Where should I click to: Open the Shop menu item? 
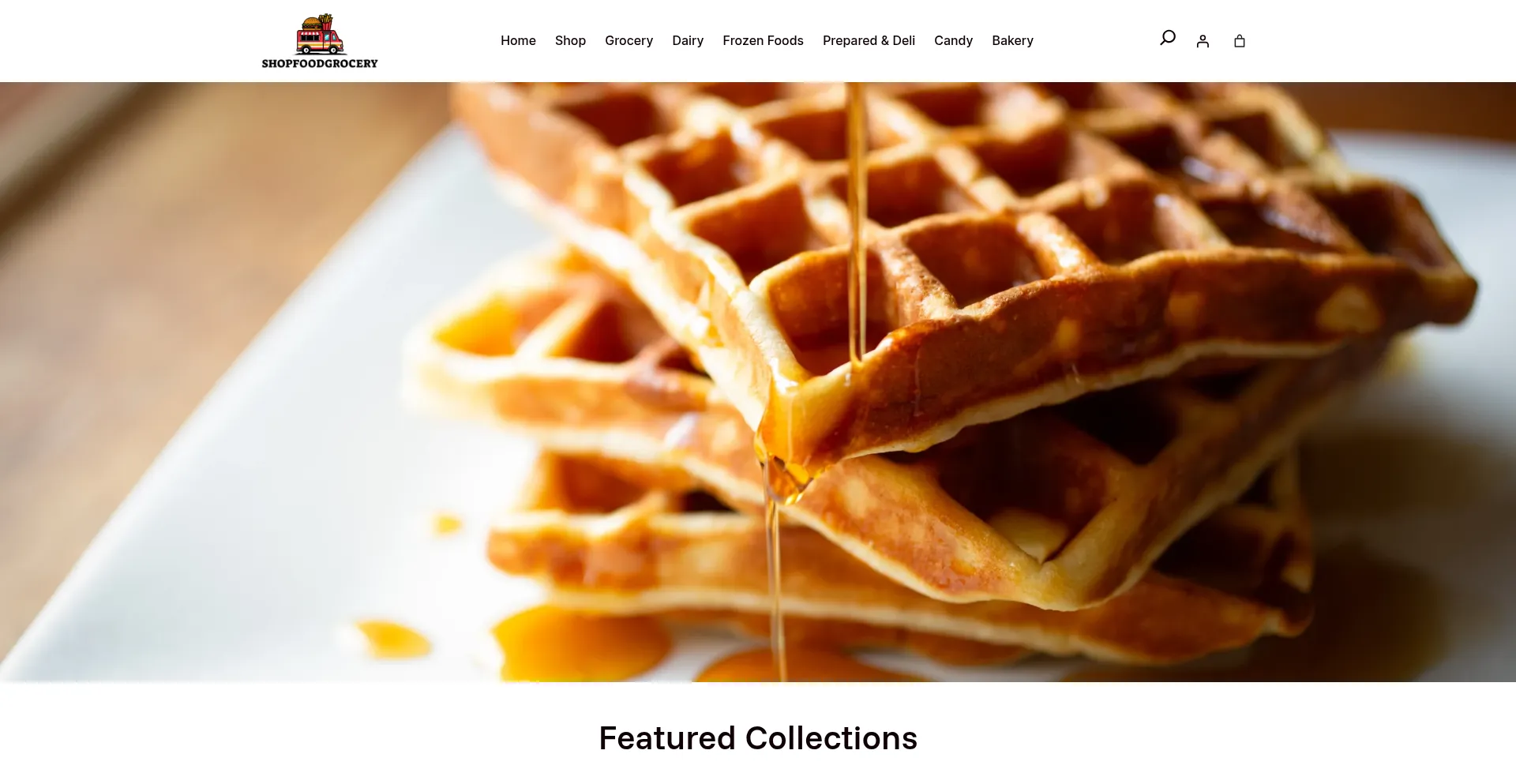[x=570, y=40]
